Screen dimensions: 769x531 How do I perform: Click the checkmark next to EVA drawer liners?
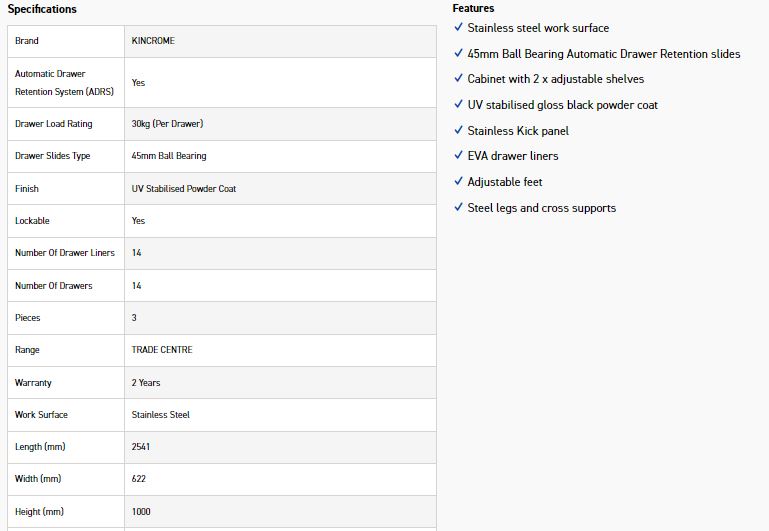pos(458,156)
